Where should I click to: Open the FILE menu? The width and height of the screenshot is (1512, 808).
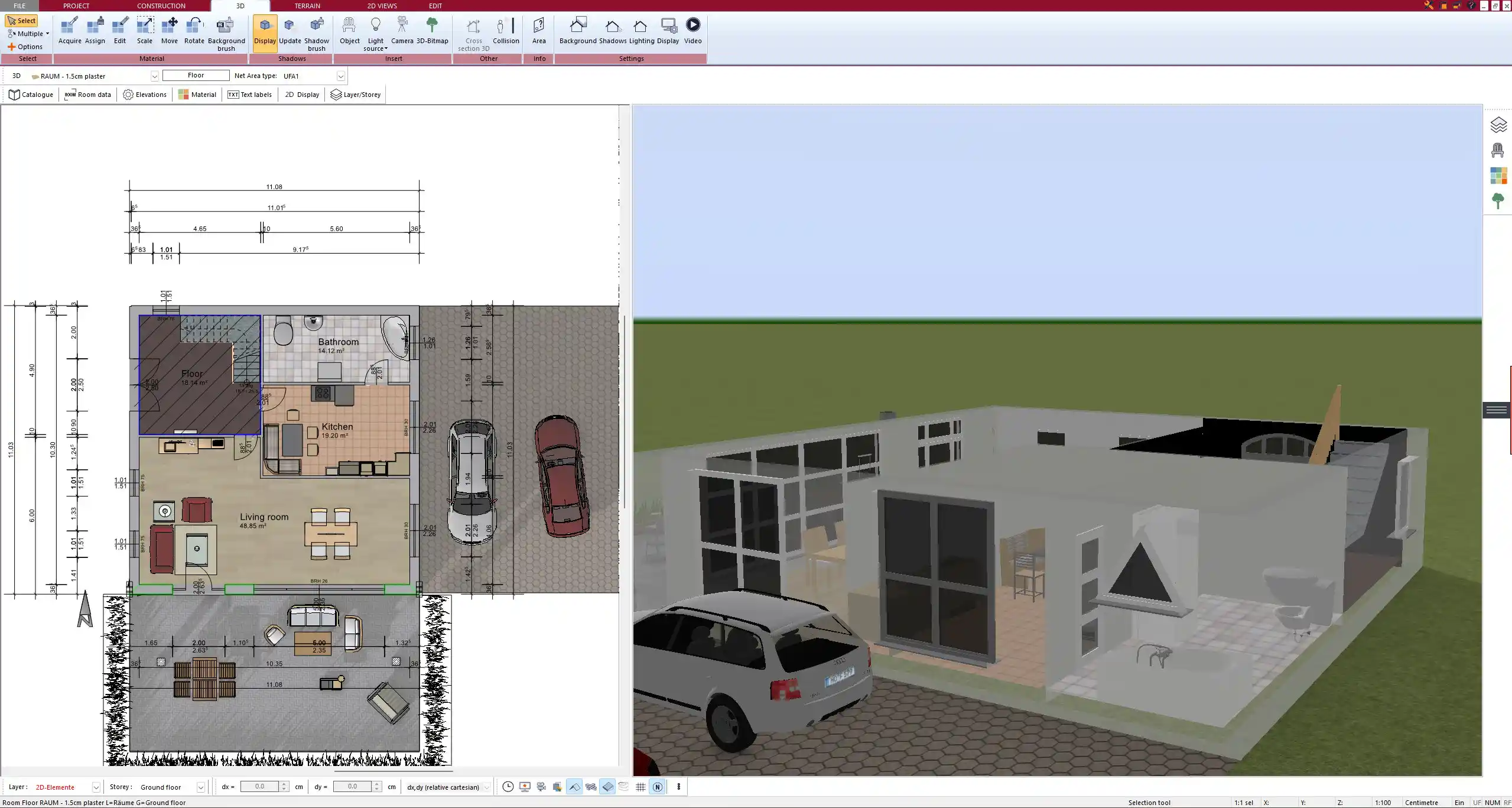(x=19, y=5)
